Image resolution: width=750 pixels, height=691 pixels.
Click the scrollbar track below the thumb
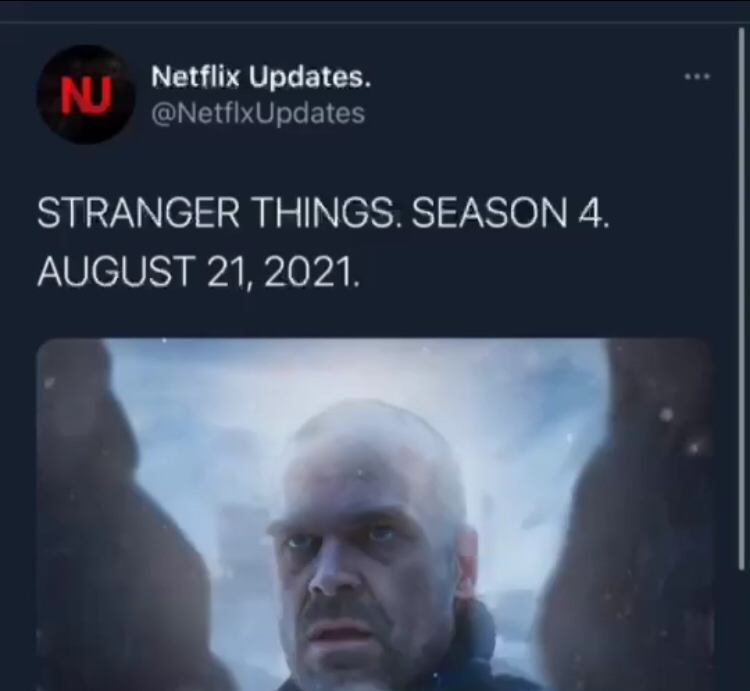pos(742,630)
